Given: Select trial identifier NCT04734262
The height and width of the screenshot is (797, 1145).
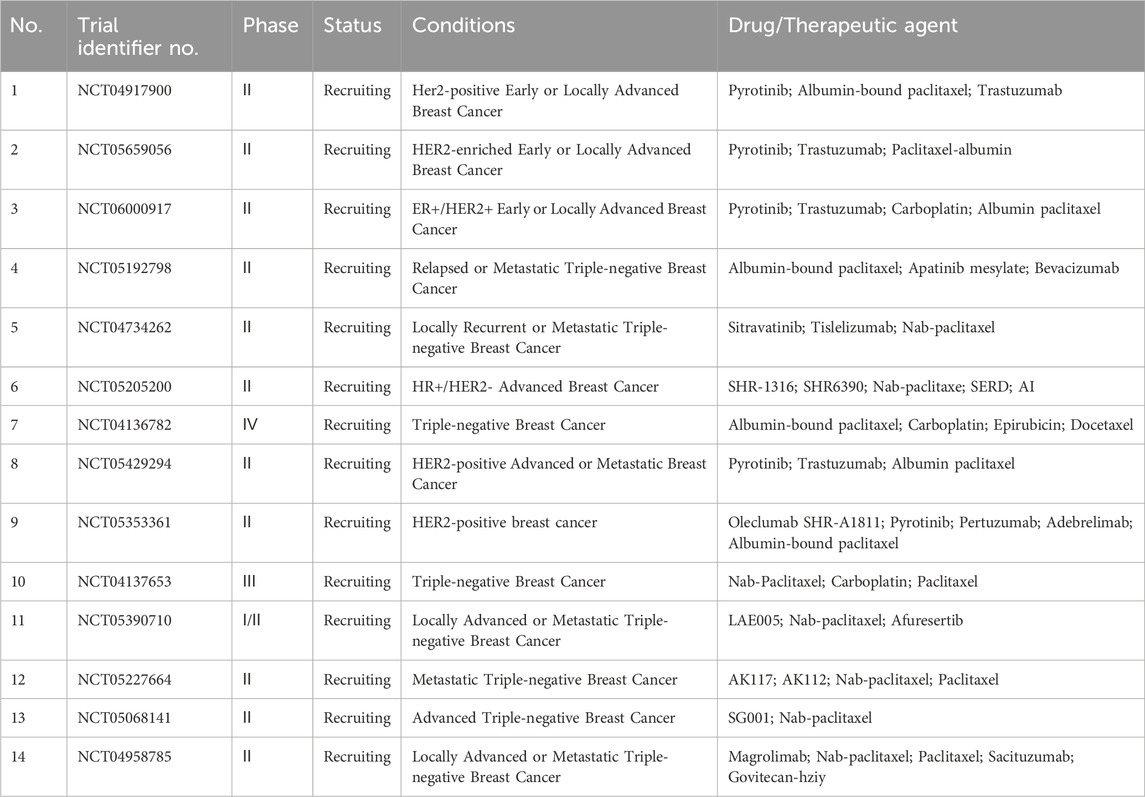Looking at the screenshot, I should [x=125, y=327].
